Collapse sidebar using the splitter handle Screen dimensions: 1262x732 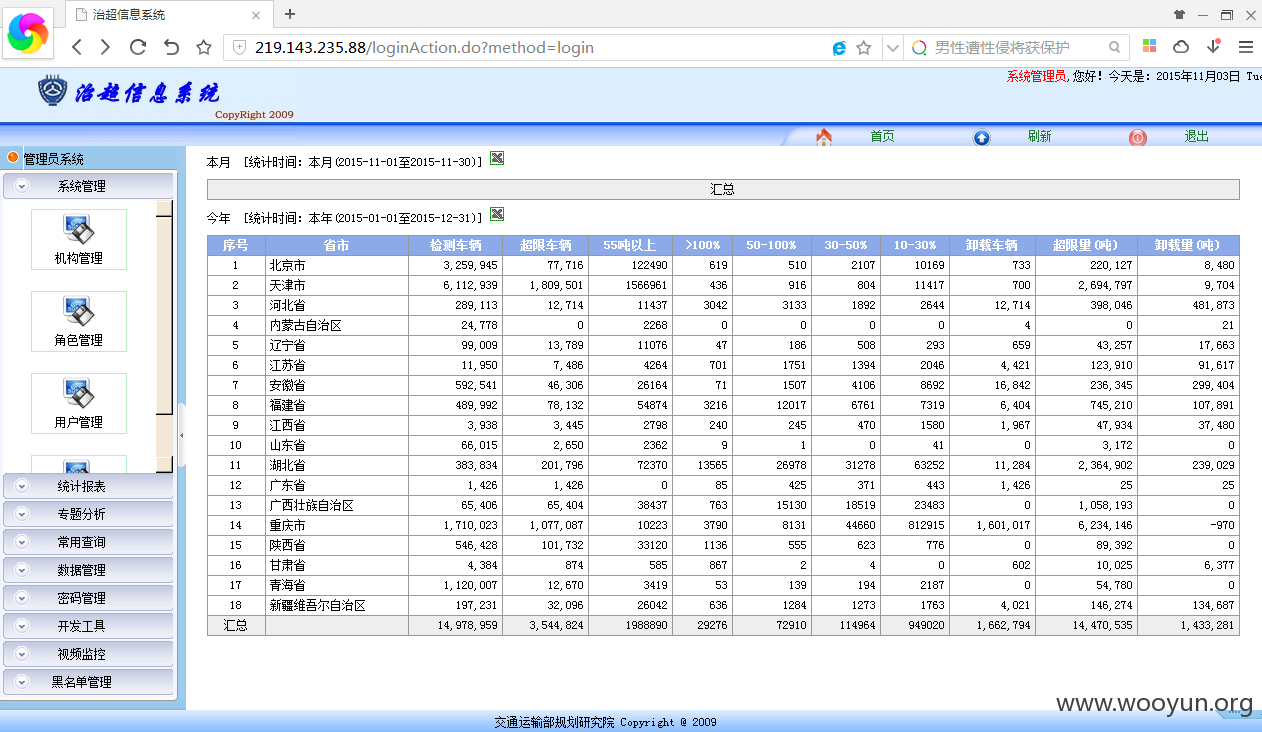click(181, 435)
